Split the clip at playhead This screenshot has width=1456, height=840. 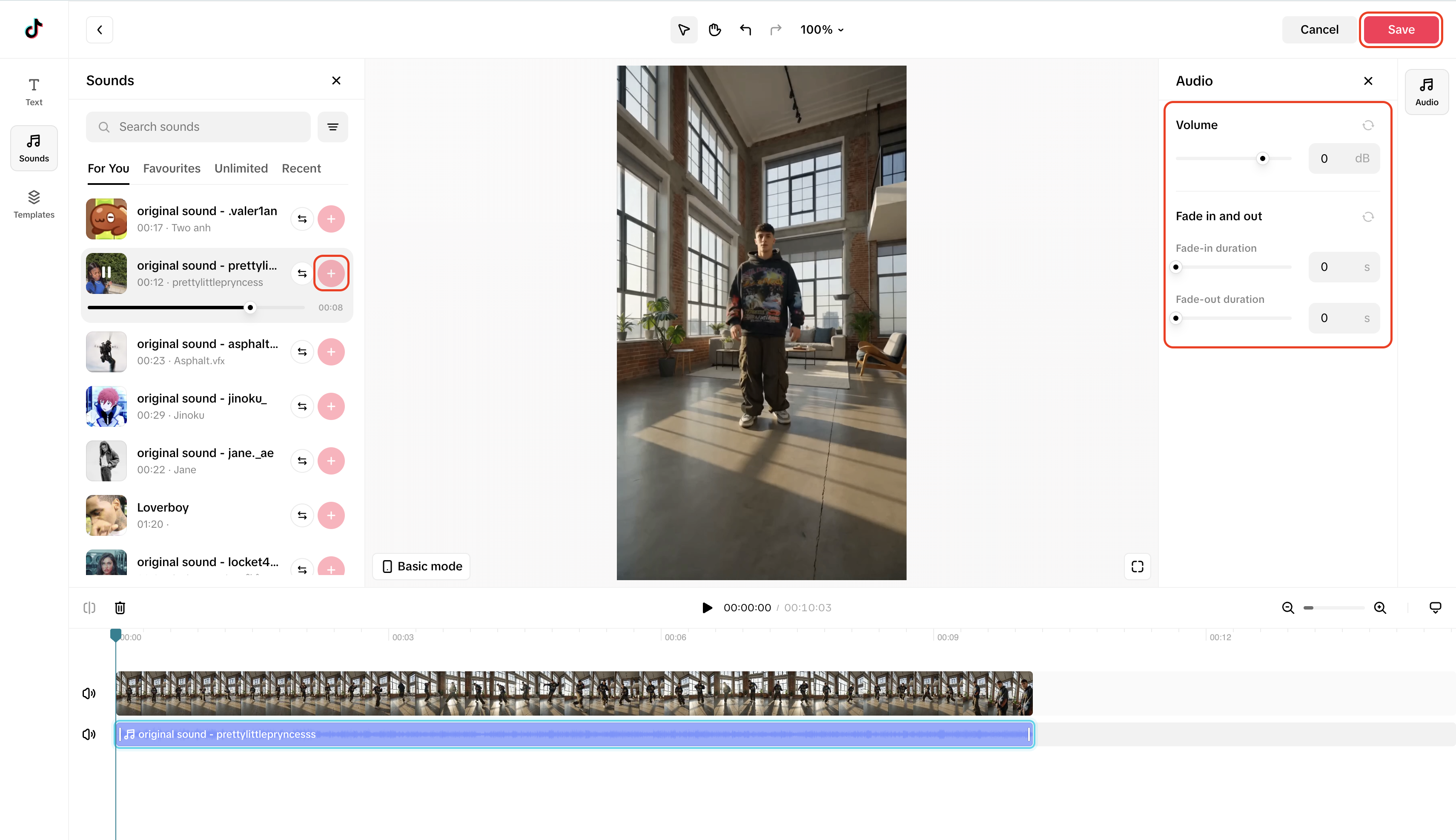(89, 608)
